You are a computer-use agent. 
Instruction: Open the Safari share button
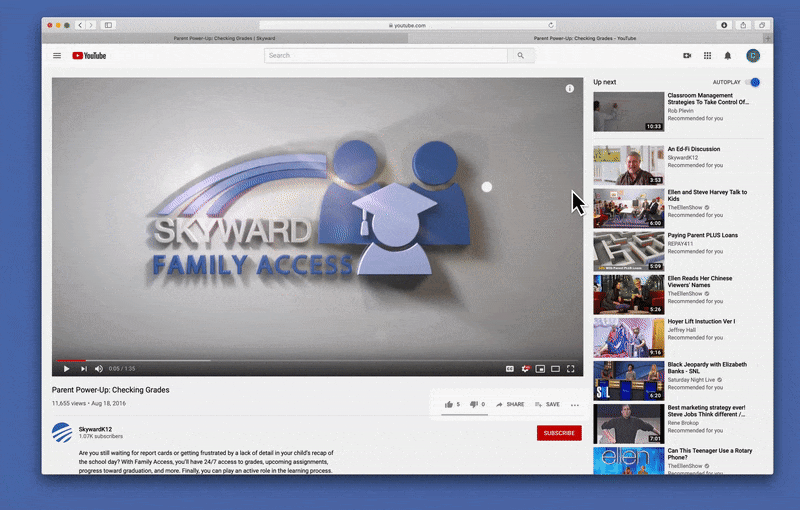[743, 25]
